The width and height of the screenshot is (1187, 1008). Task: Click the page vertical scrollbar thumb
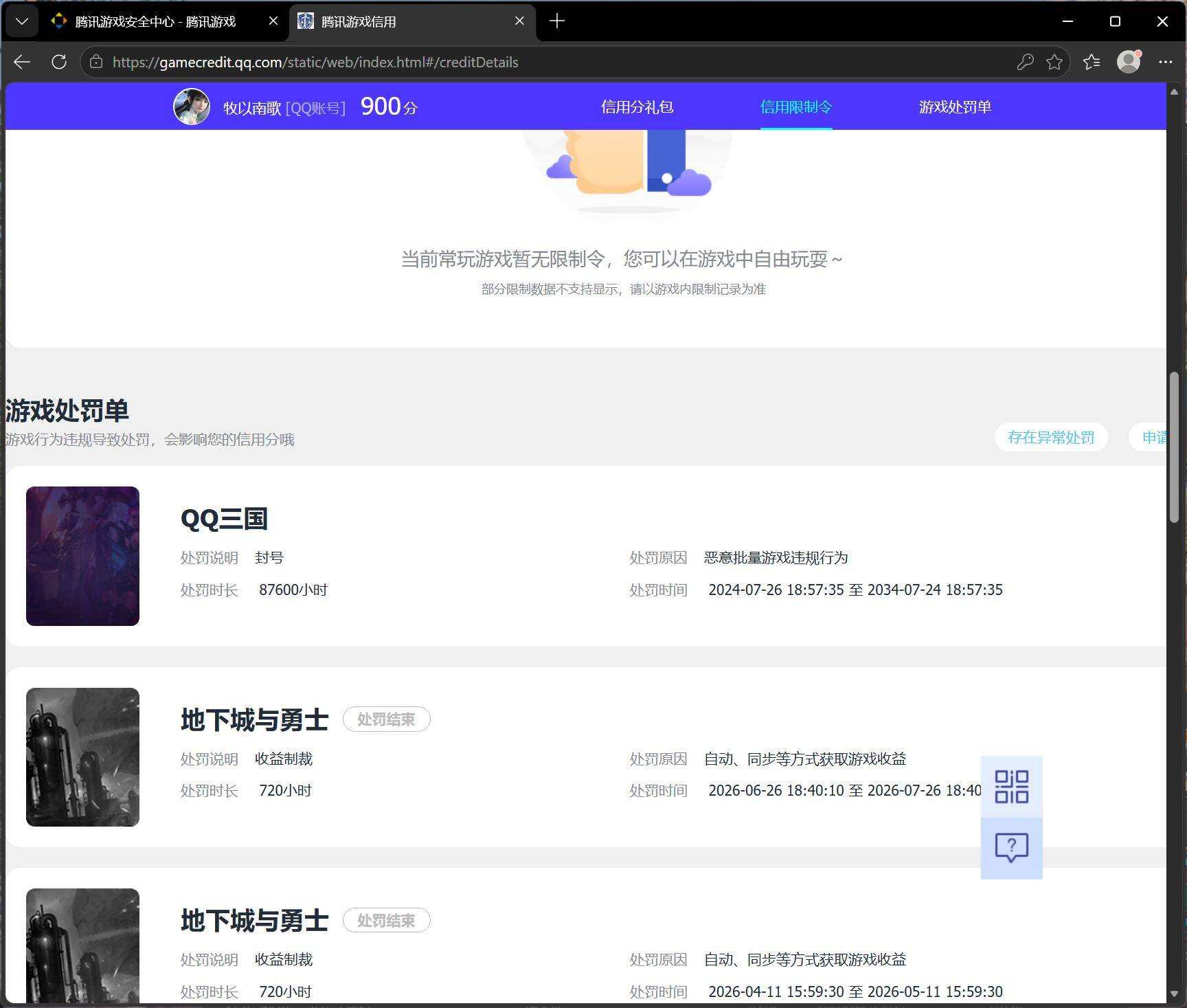coord(1174,447)
